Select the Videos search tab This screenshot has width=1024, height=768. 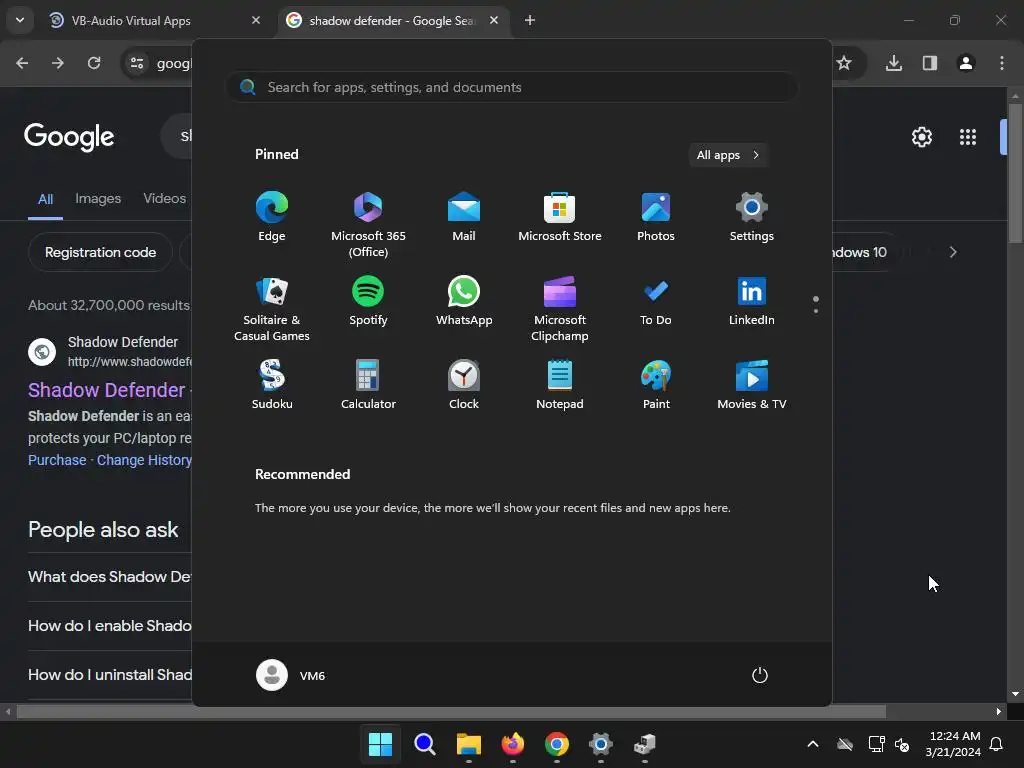165,199
